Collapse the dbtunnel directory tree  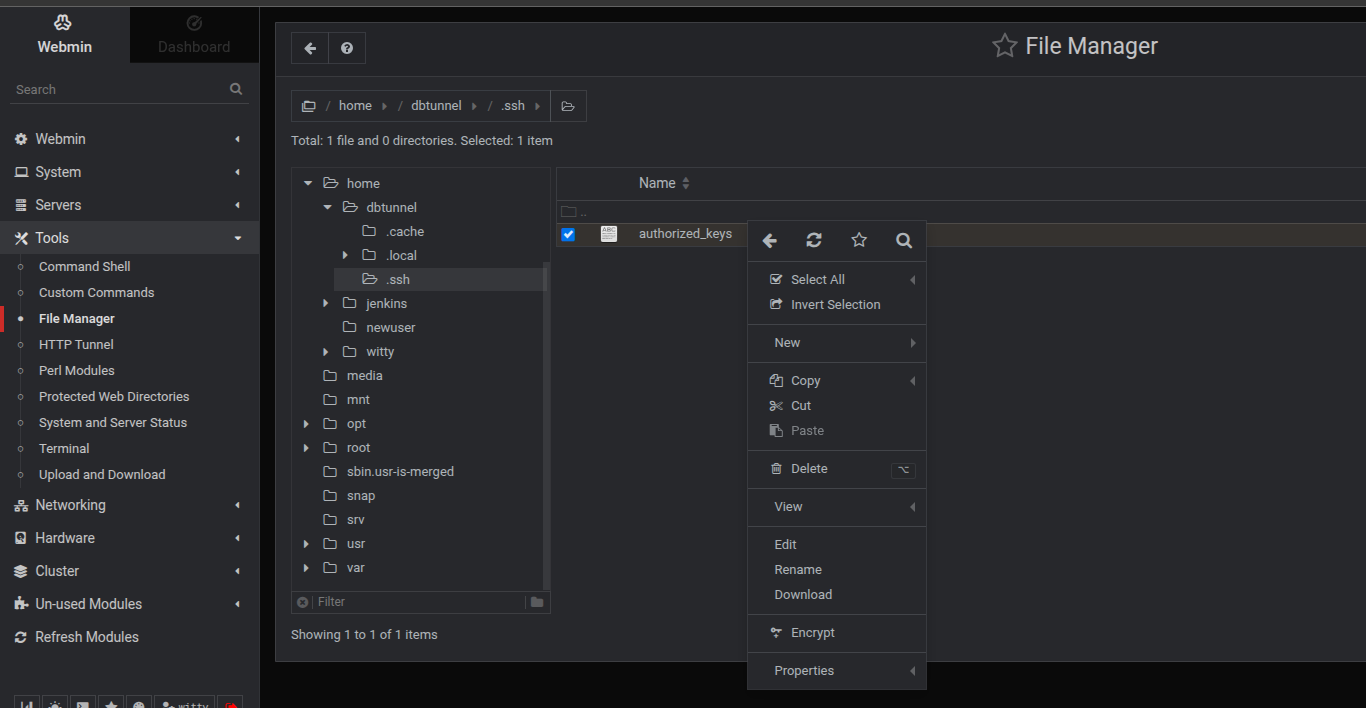point(326,207)
